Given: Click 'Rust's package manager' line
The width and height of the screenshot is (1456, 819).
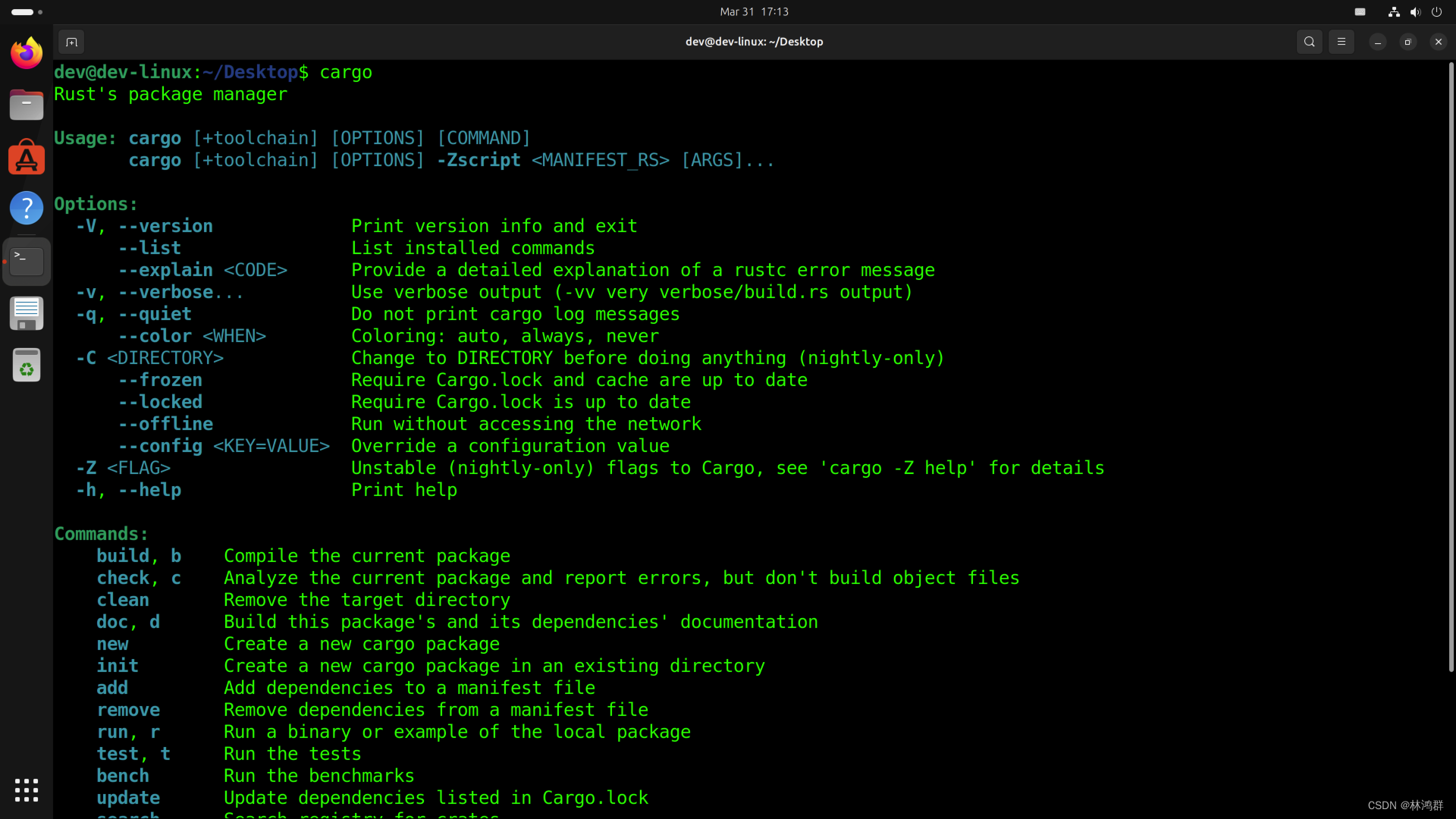Looking at the screenshot, I should pyautogui.click(x=171, y=94).
